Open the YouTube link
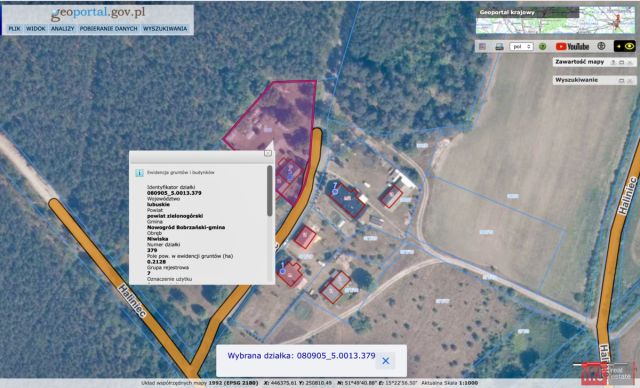 [x=572, y=47]
